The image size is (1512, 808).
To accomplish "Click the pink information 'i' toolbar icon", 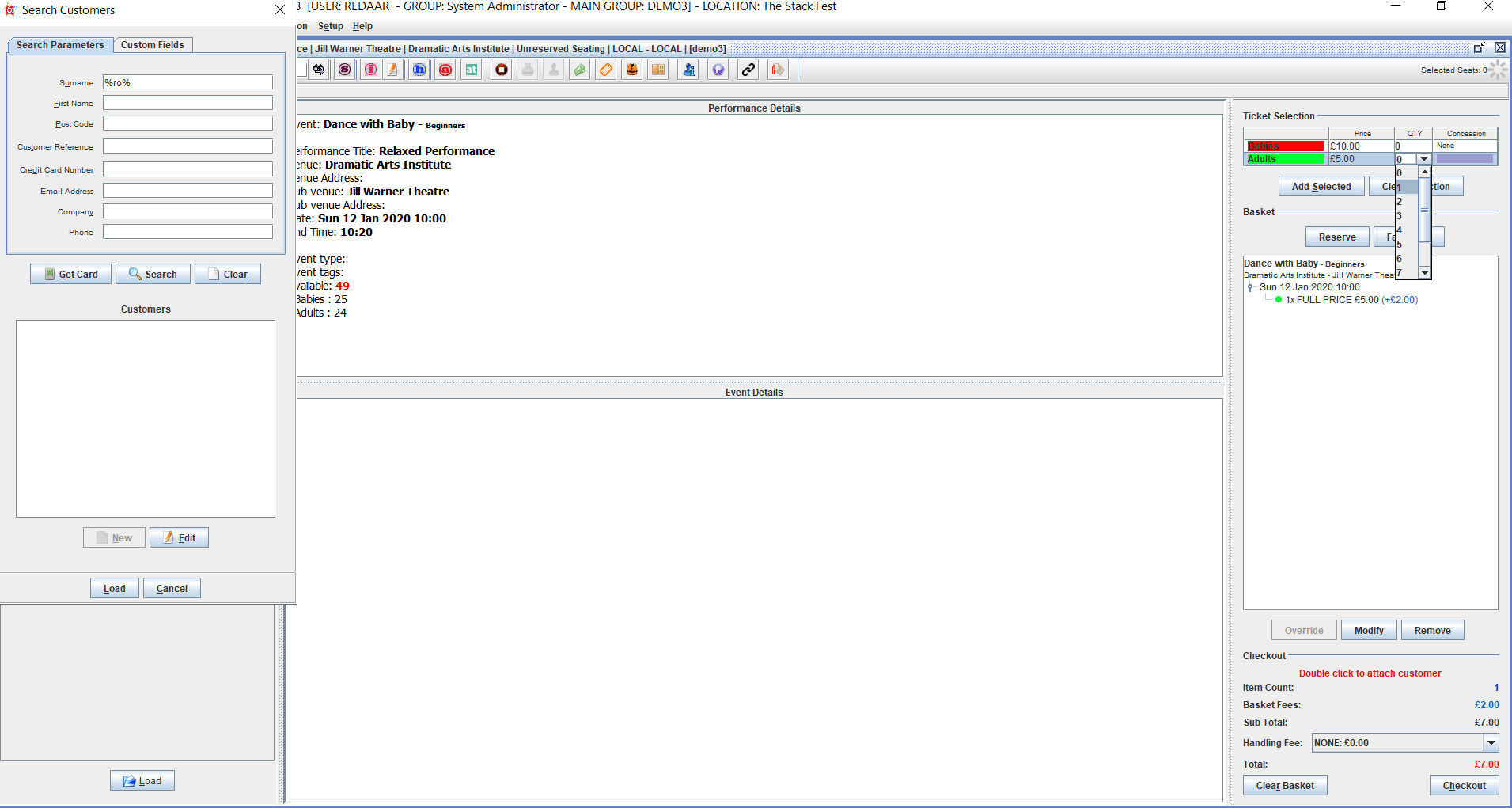I will pos(370,70).
